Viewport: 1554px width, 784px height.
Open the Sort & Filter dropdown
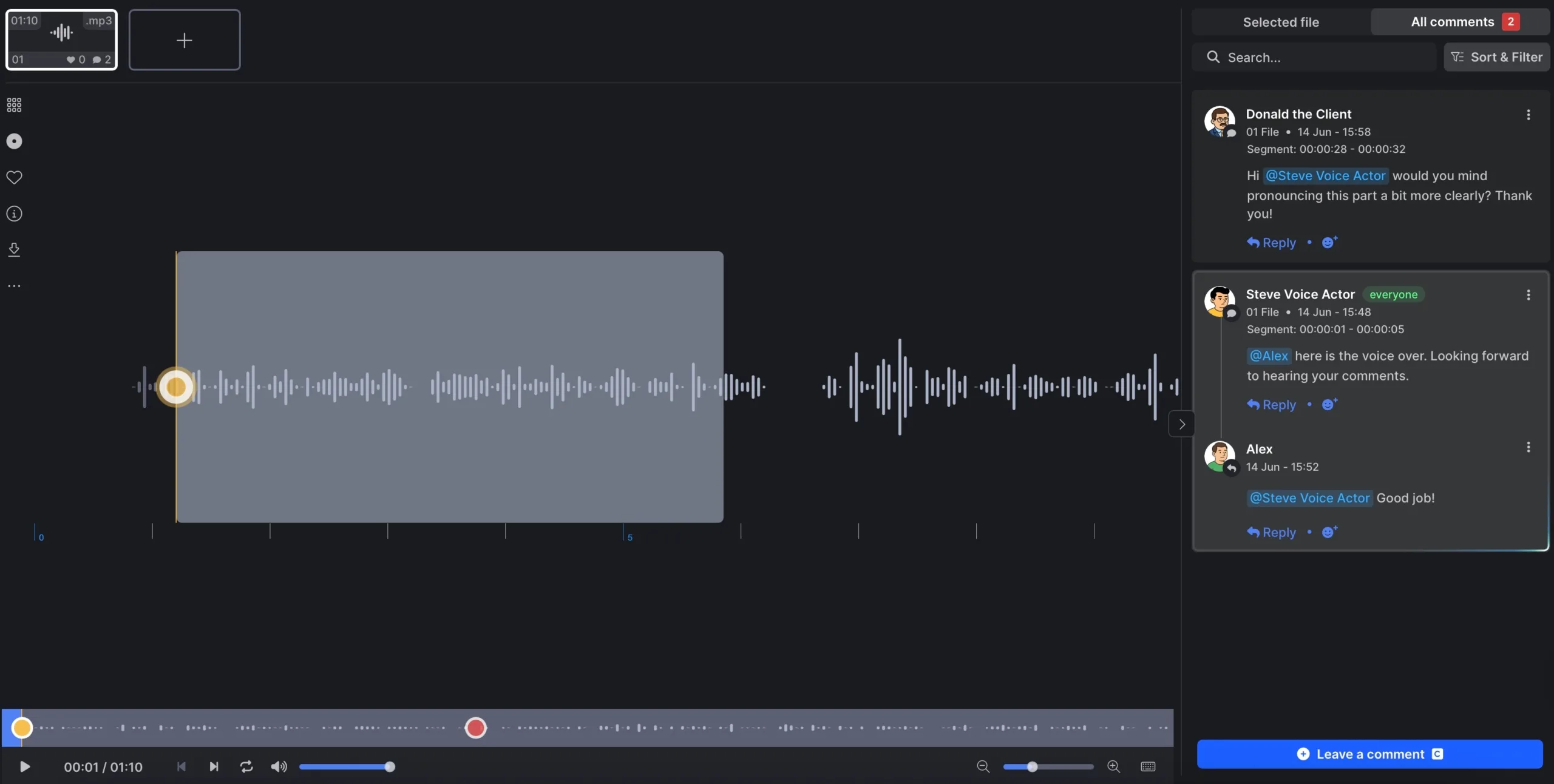coord(1496,56)
